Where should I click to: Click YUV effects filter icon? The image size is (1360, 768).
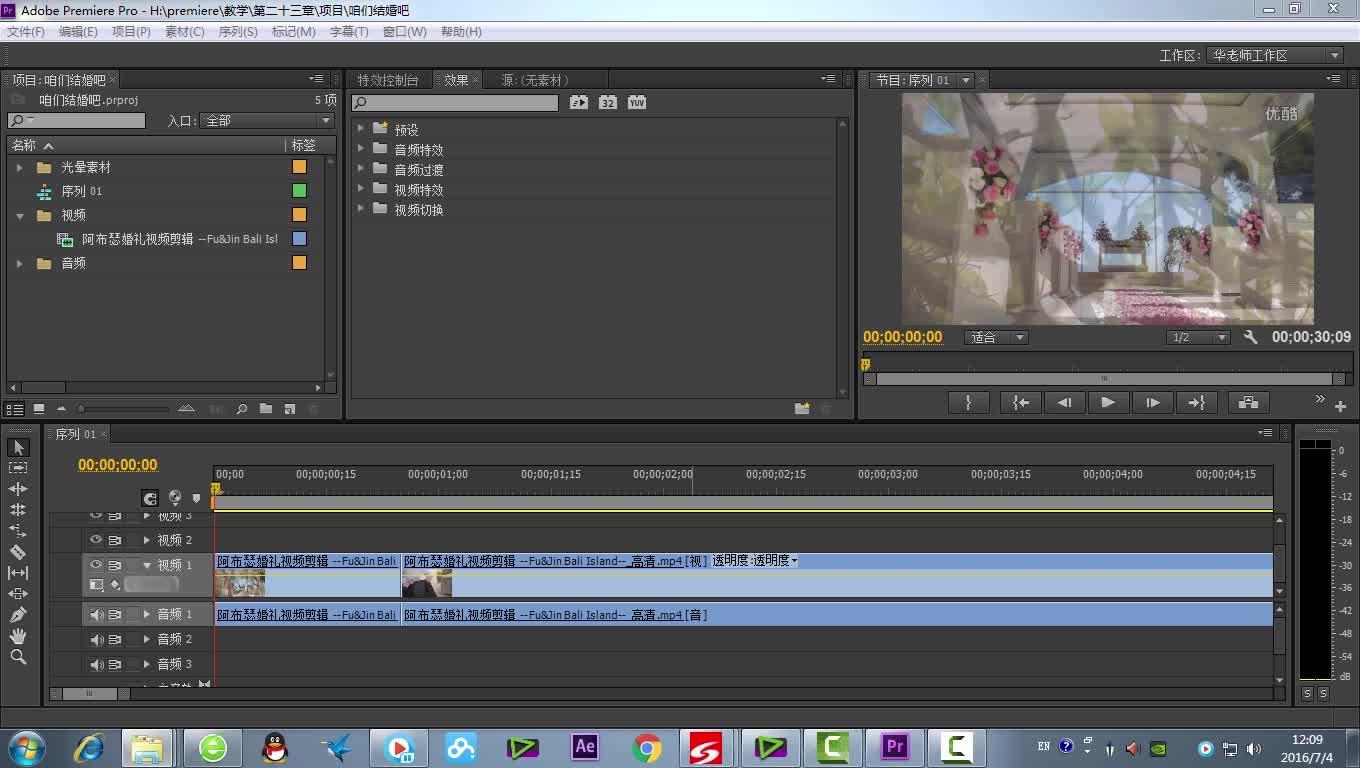coord(637,102)
